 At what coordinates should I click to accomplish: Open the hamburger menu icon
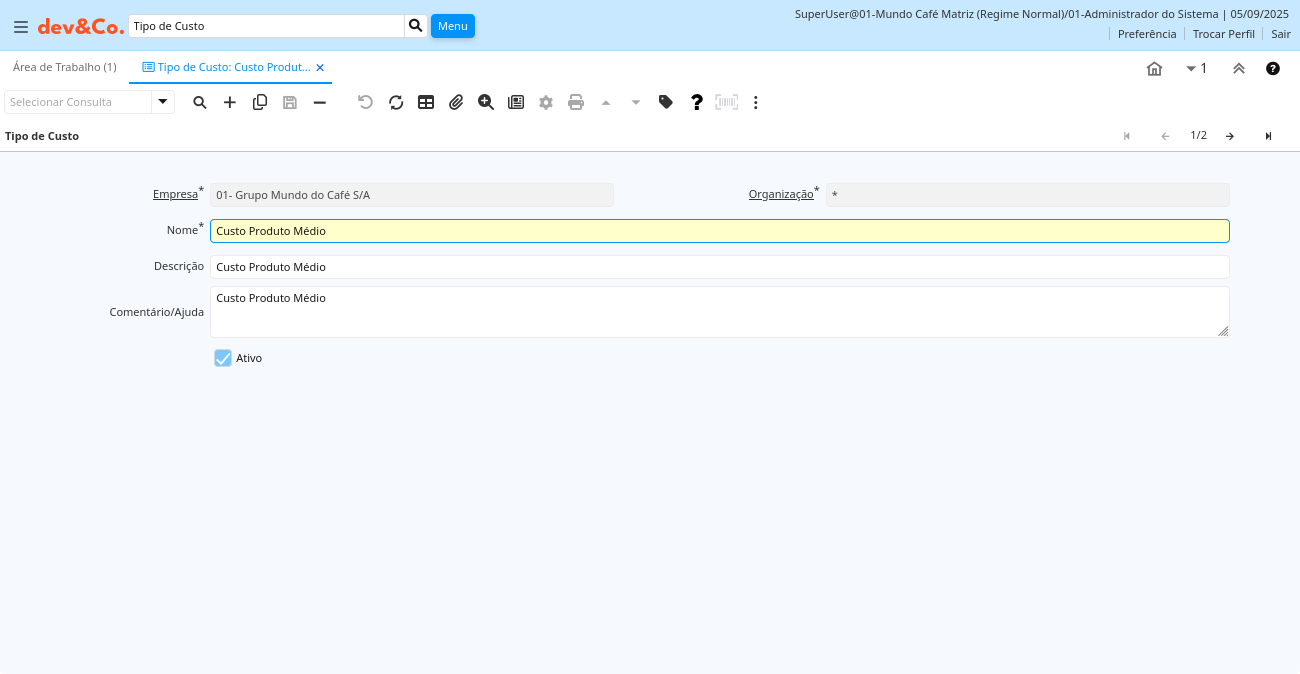[21, 27]
